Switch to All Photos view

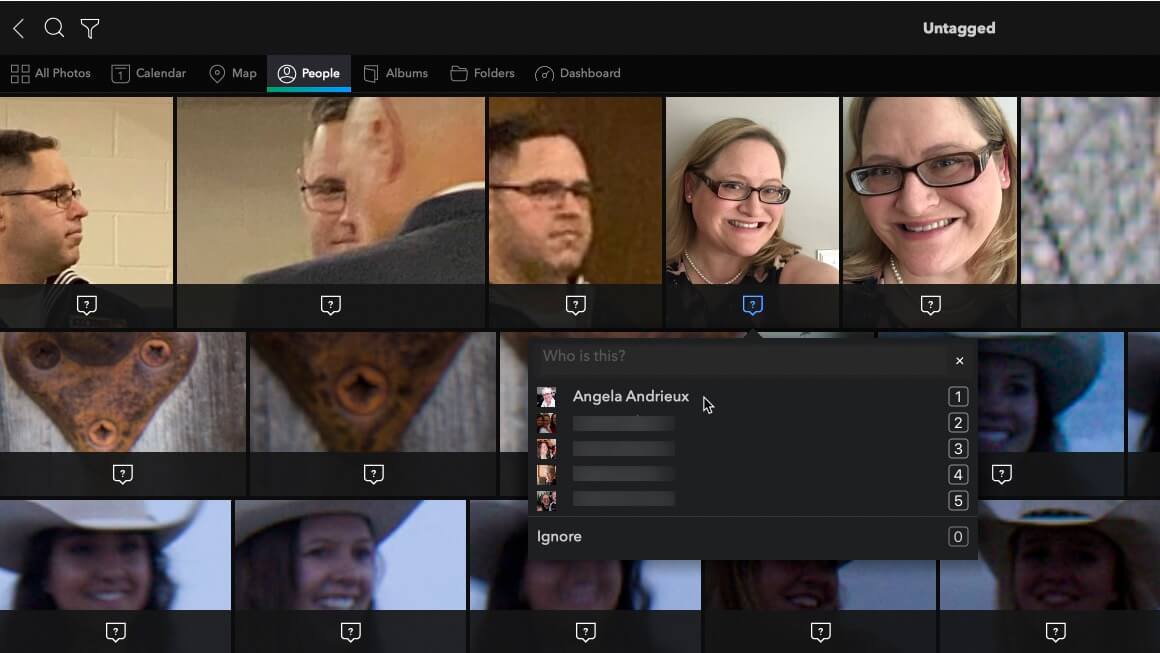pos(50,73)
